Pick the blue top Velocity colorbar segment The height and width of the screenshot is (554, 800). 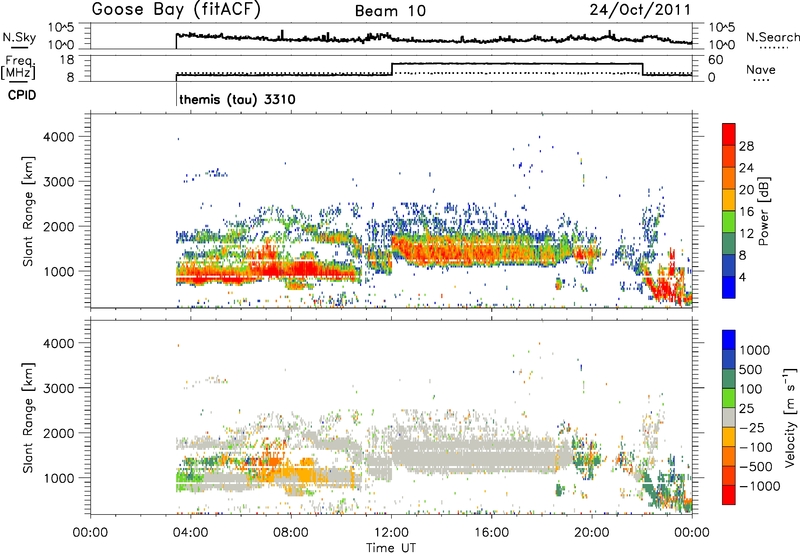pyautogui.click(x=729, y=340)
